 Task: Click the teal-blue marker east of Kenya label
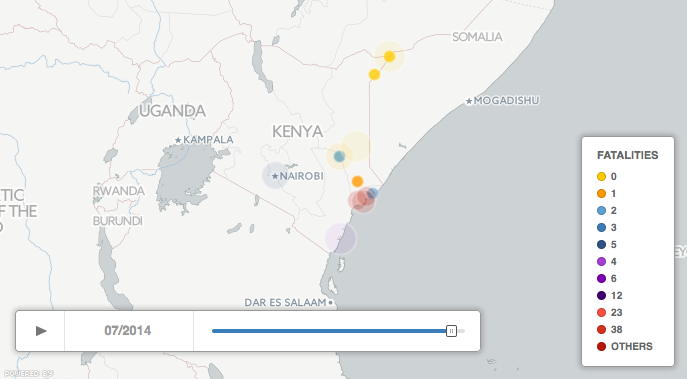click(339, 156)
